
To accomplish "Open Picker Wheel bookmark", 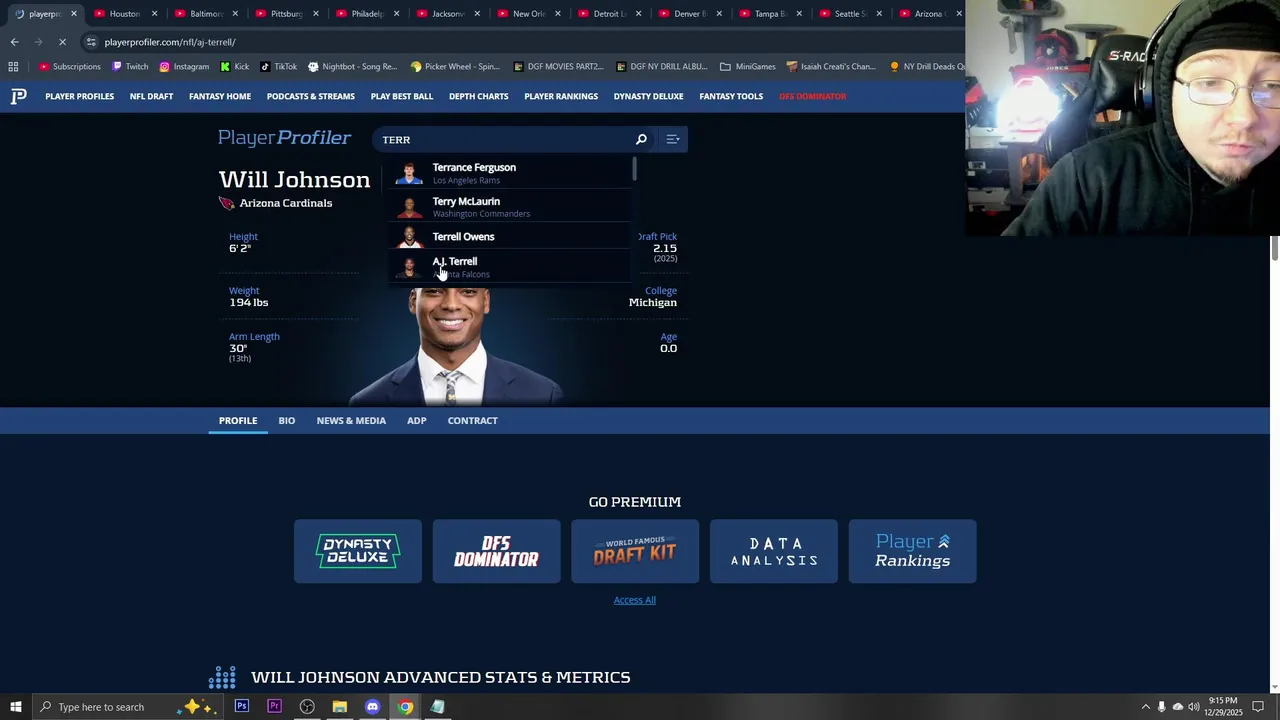I will click(x=456, y=67).
